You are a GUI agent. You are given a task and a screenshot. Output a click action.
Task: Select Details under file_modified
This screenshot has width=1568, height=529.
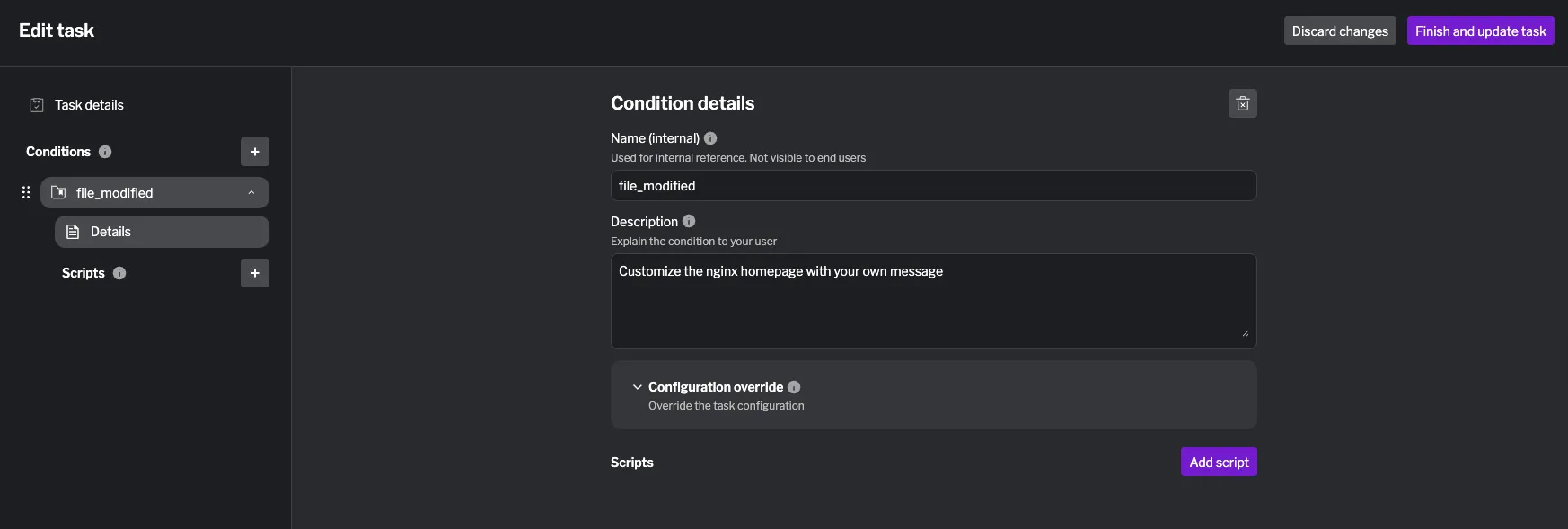(110, 231)
